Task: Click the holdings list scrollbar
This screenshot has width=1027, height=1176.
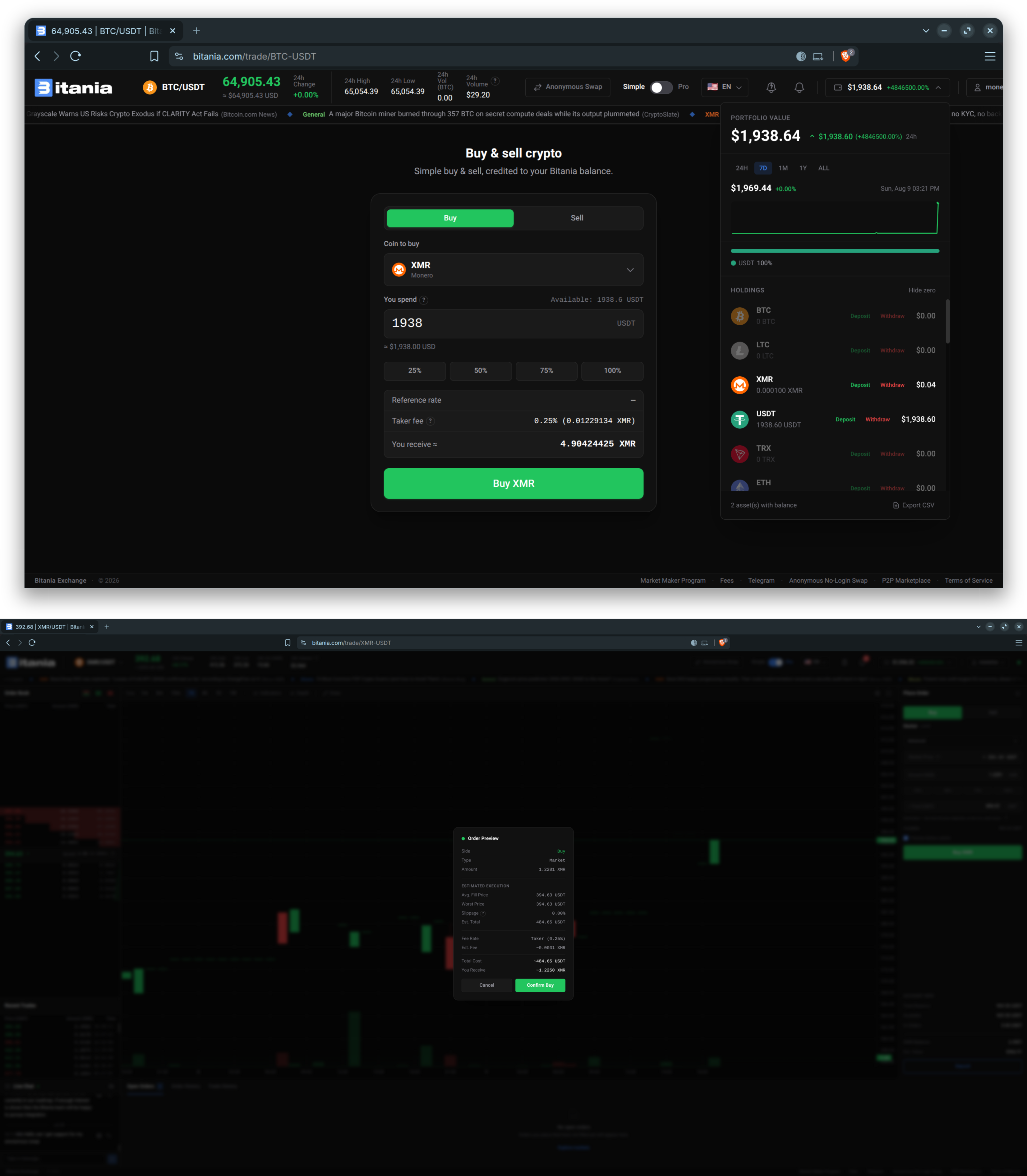Action: point(947,321)
